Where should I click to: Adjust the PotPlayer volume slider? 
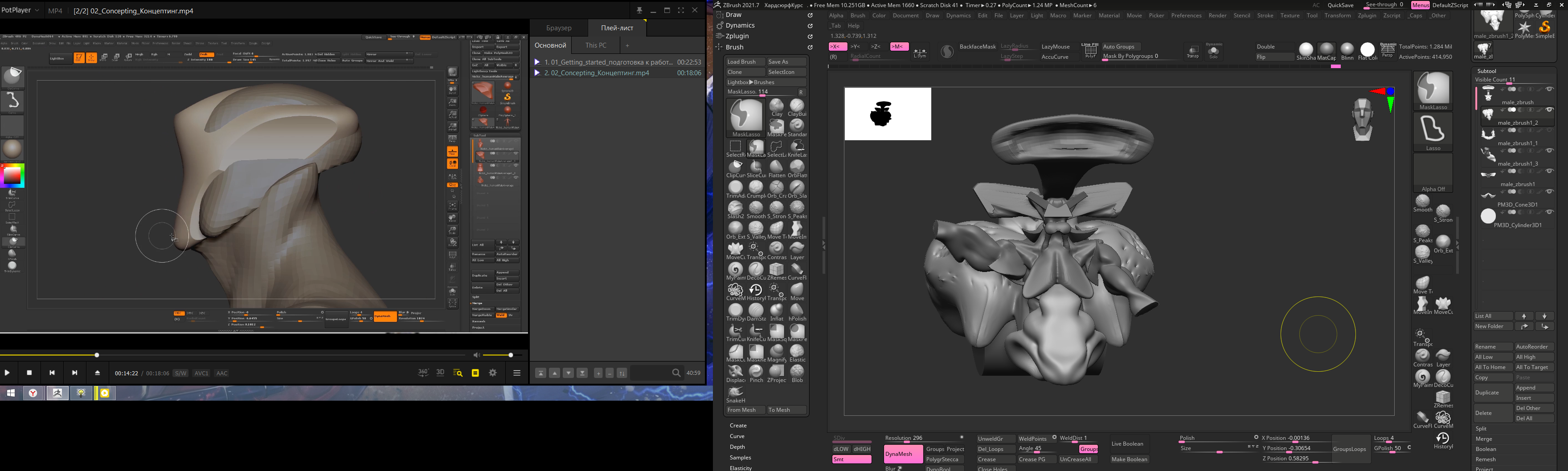point(502,355)
